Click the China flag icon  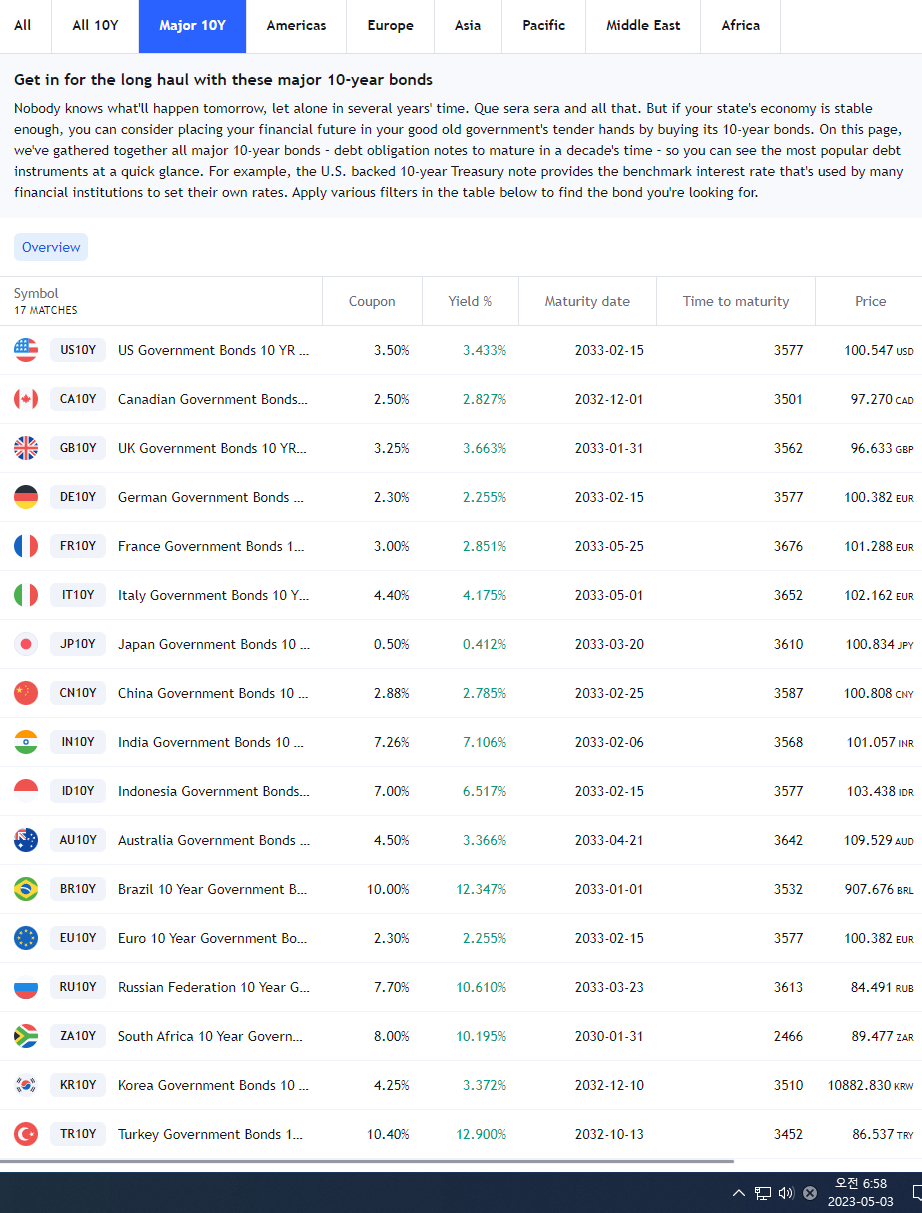click(x=26, y=693)
